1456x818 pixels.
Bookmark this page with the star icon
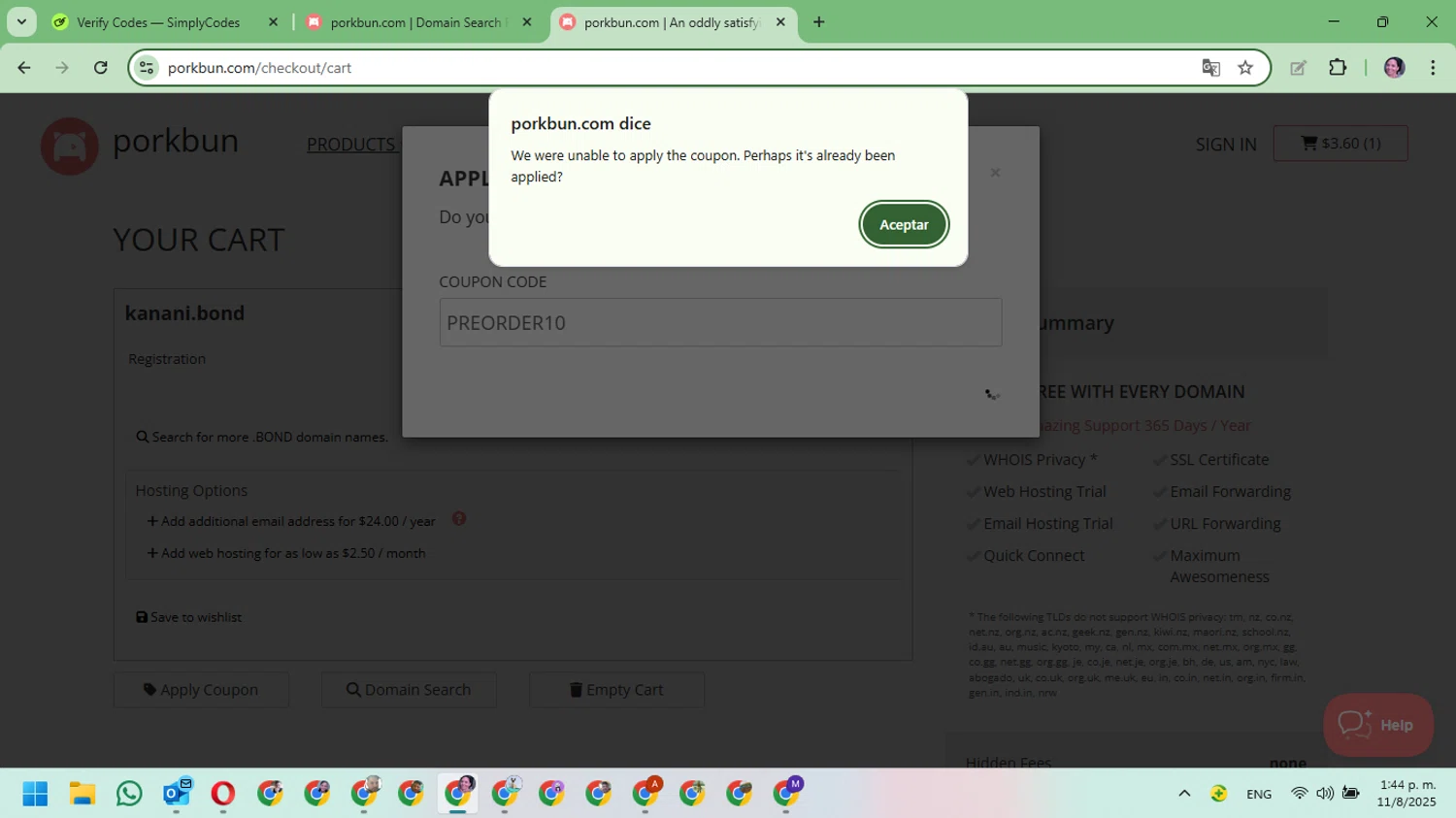coord(1245,68)
